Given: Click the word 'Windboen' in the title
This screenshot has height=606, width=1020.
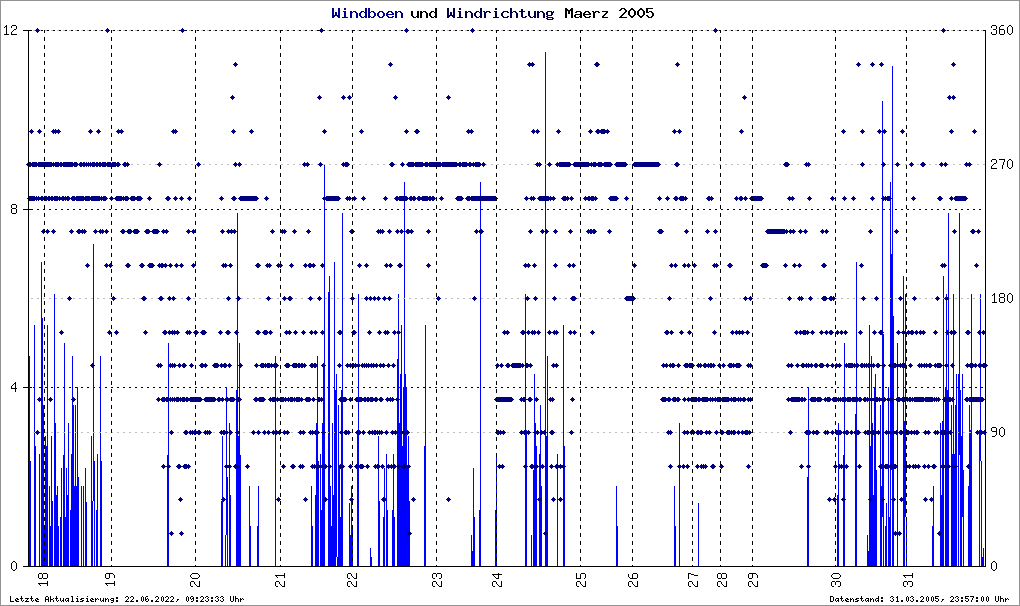Looking at the screenshot, I should [x=367, y=13].
